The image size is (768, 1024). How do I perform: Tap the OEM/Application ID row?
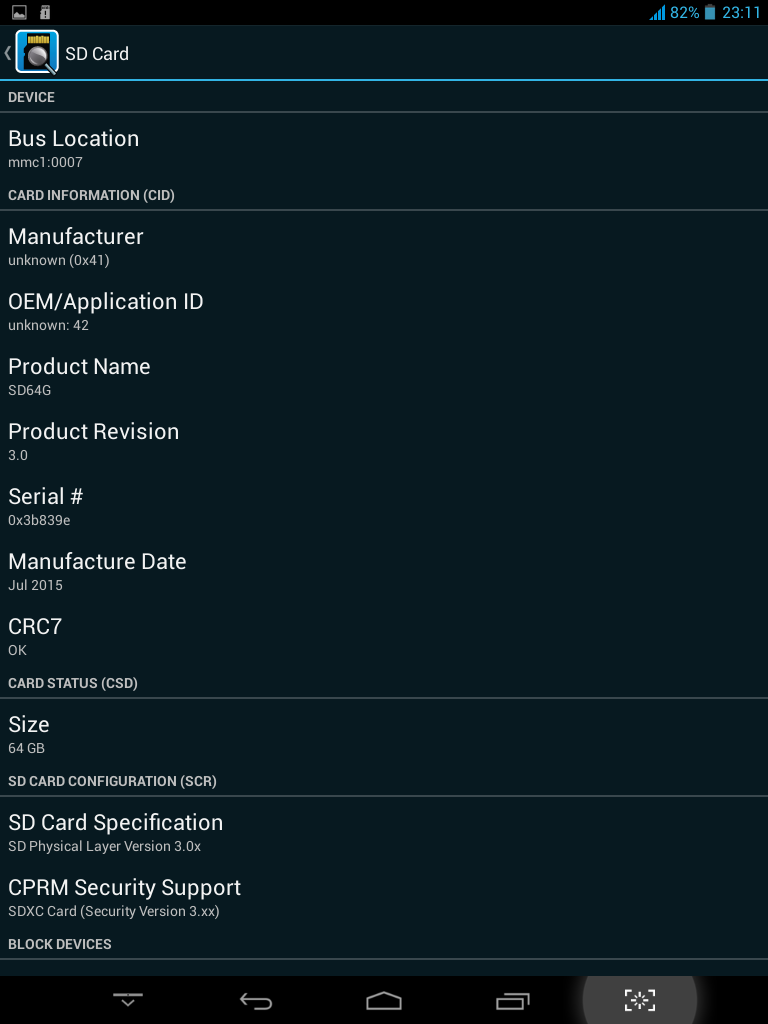click(x=384, y=311)
